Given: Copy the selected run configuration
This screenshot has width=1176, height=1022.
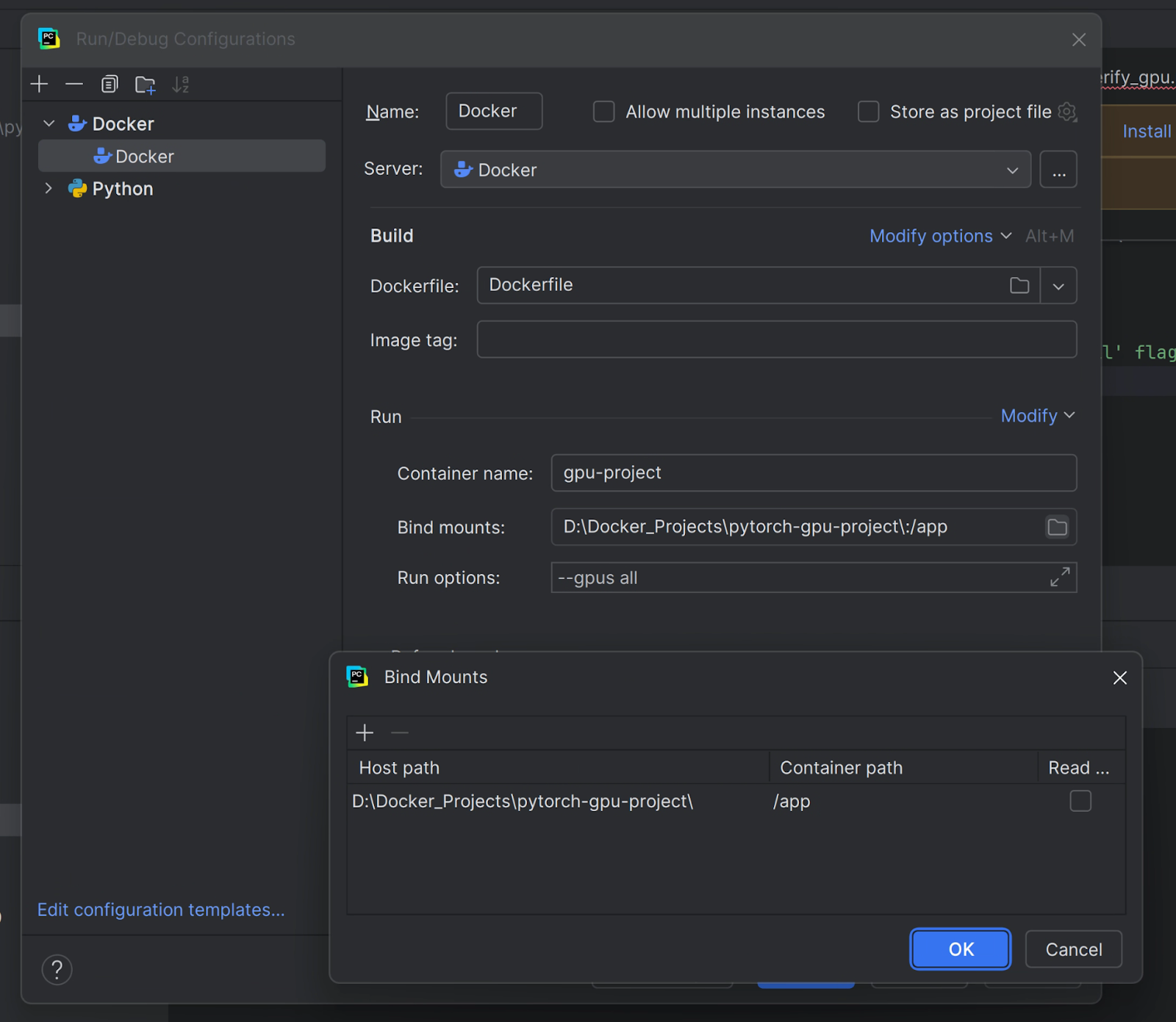Looking at the screenshot, I should 110,84.
